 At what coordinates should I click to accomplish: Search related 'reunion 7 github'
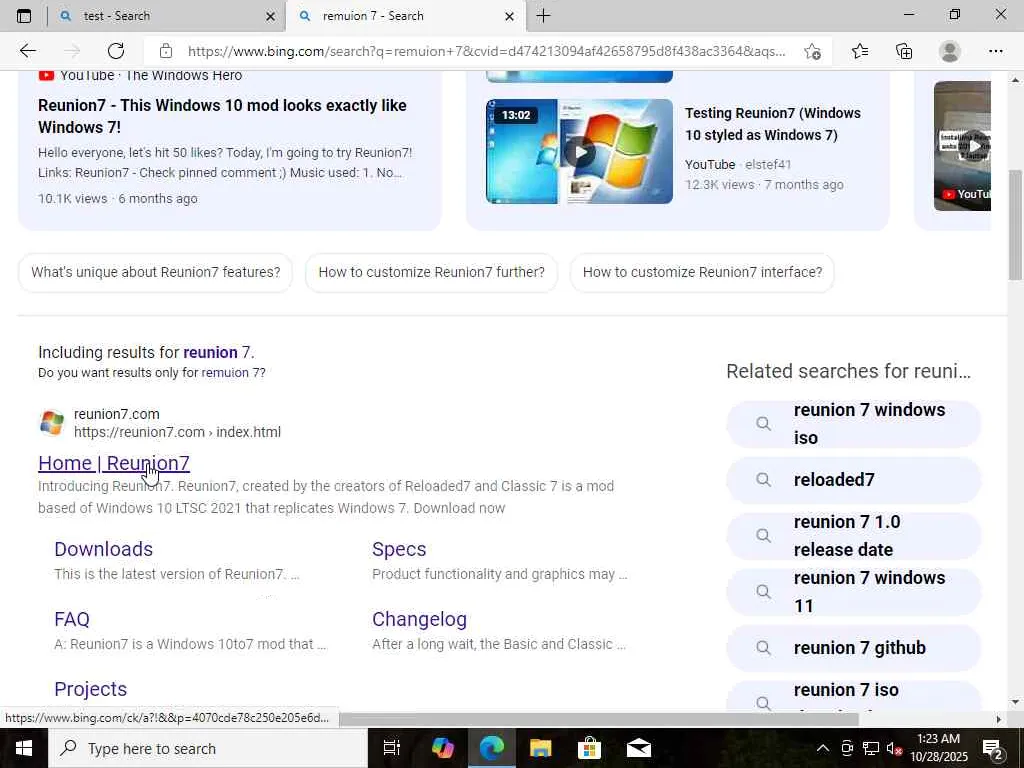pyautogui.click(x=854, y=648)
